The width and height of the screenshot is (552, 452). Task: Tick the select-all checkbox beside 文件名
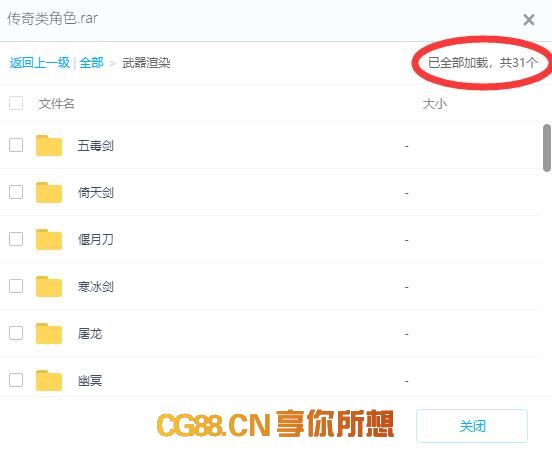click(x=16, y=103)
